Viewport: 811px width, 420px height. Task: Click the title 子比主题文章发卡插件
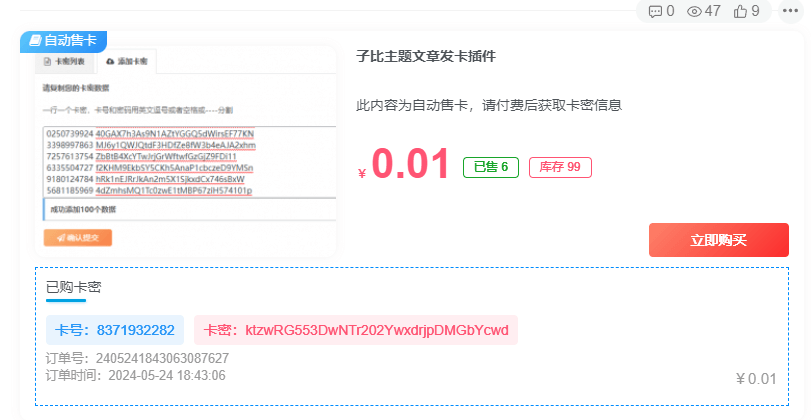(x=426, y=56)
